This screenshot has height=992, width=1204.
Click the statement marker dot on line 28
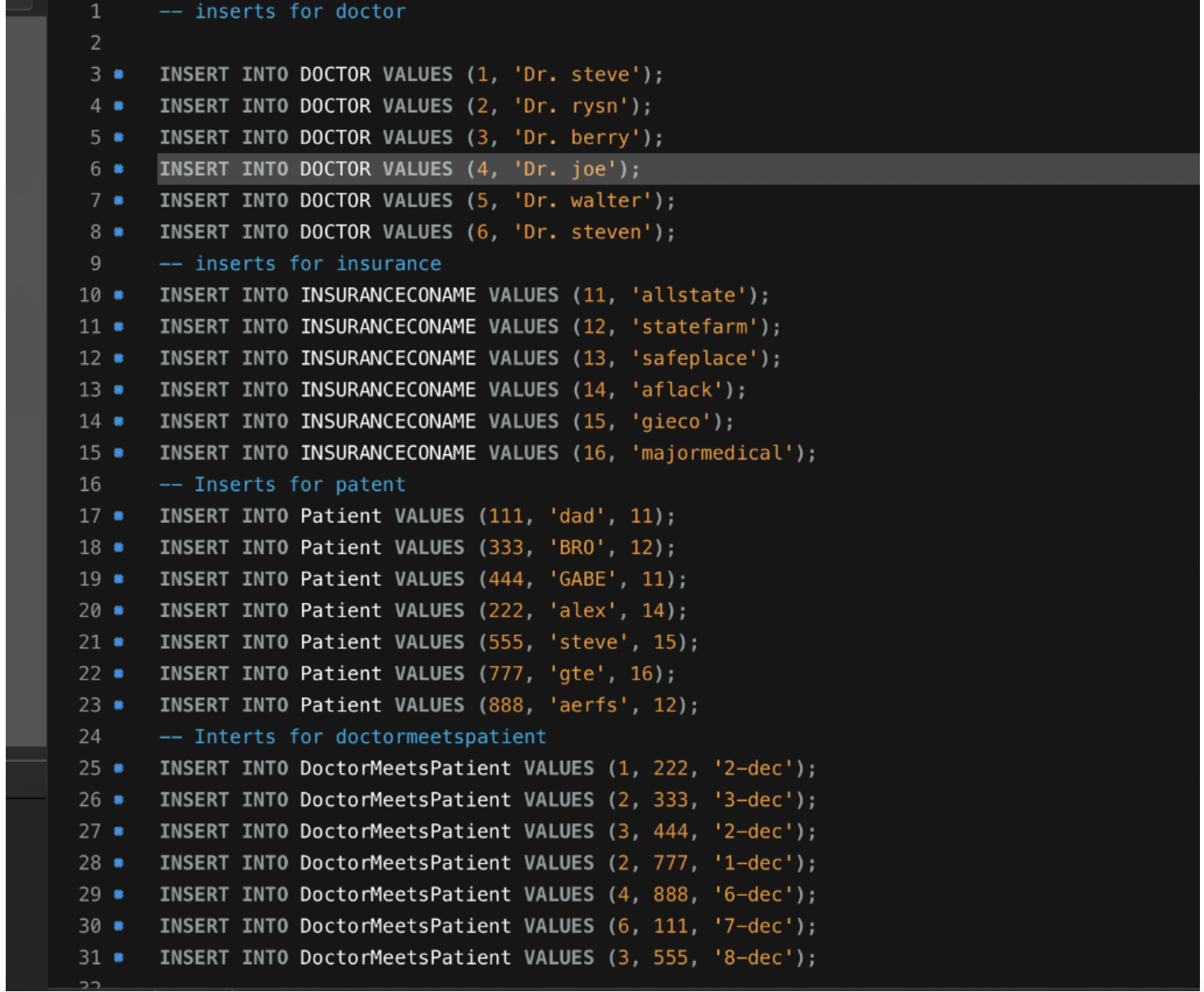pyautogui.click(x=119, y=862)
